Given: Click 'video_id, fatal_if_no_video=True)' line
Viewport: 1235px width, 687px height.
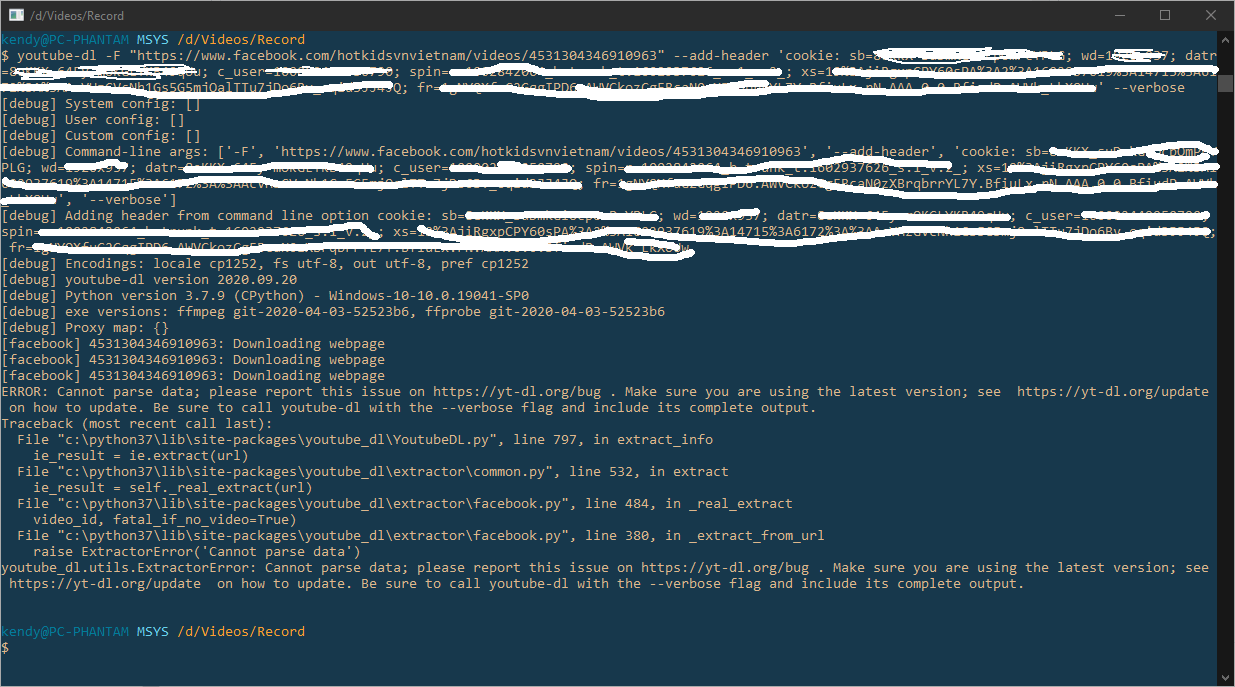Looking at the screenshot, I should point(165,520).
